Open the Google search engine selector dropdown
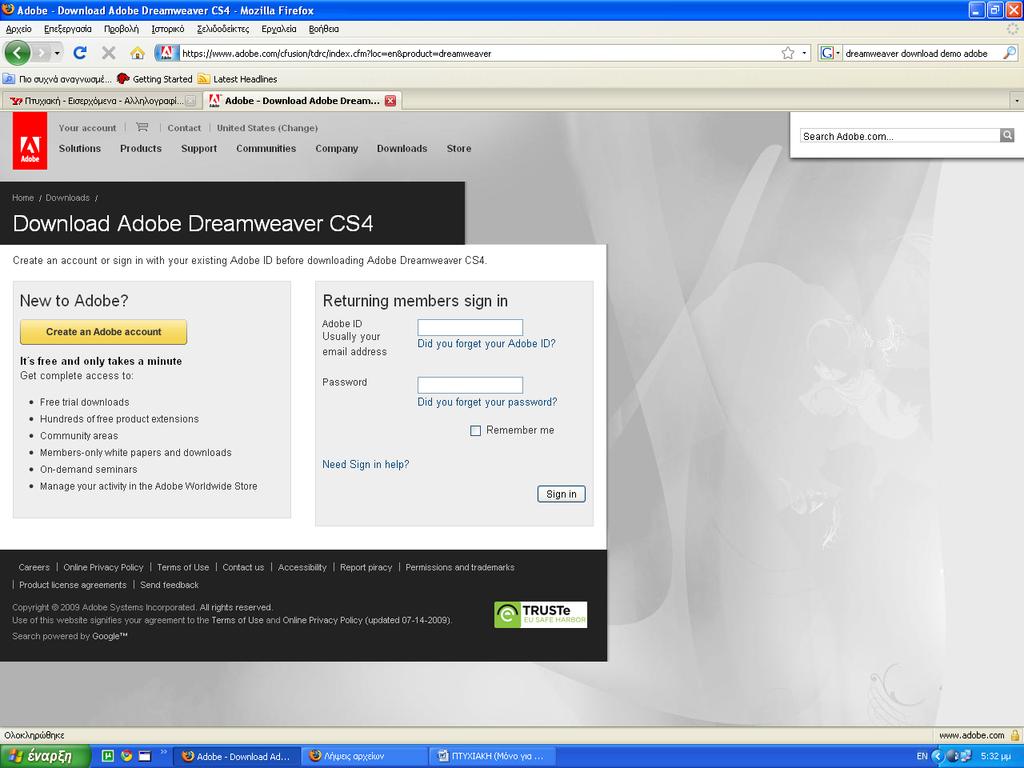Screen dimensions: 1024x768 point(828,53)
